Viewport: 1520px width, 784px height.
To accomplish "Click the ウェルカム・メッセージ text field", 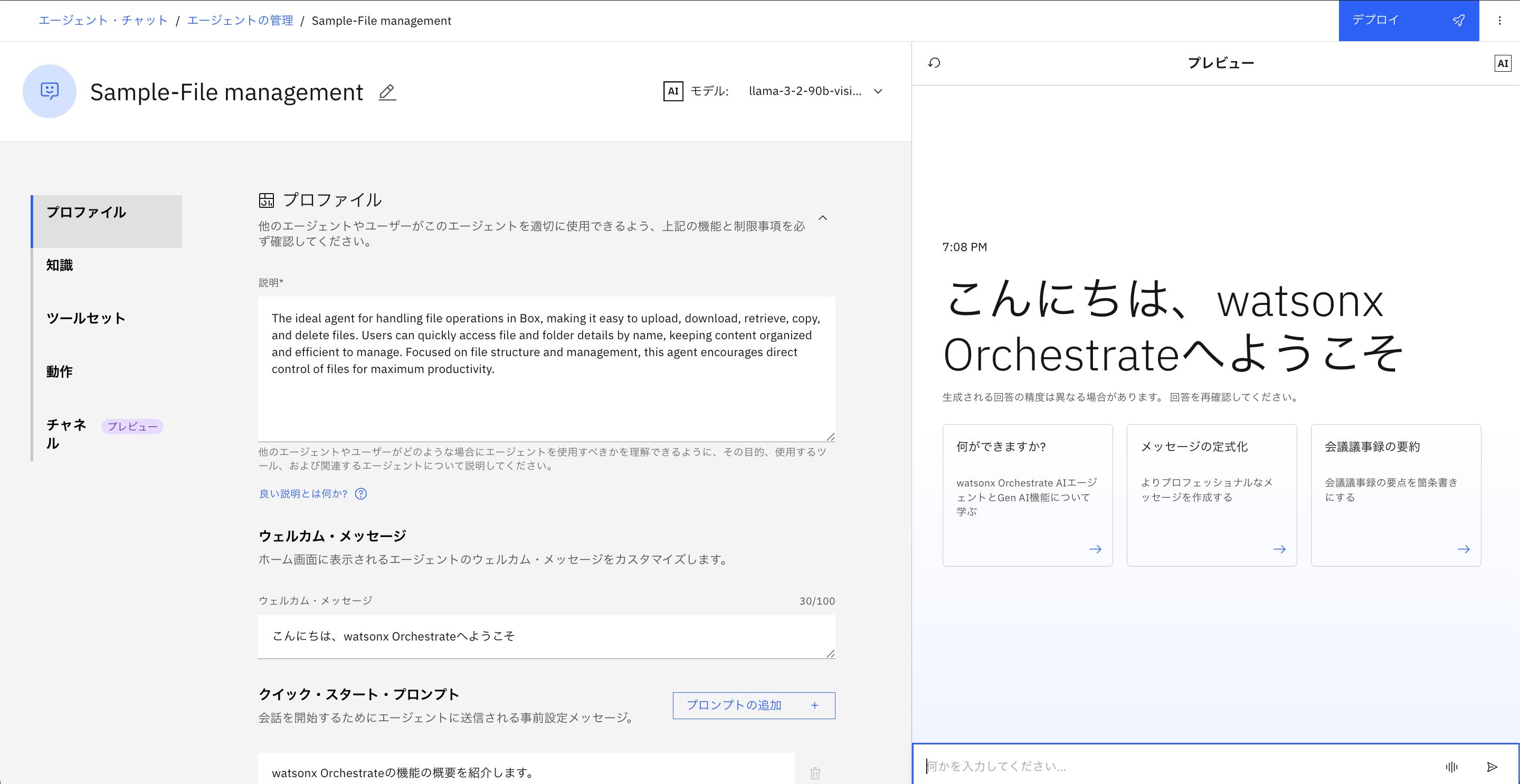I will tap(546, 636).
